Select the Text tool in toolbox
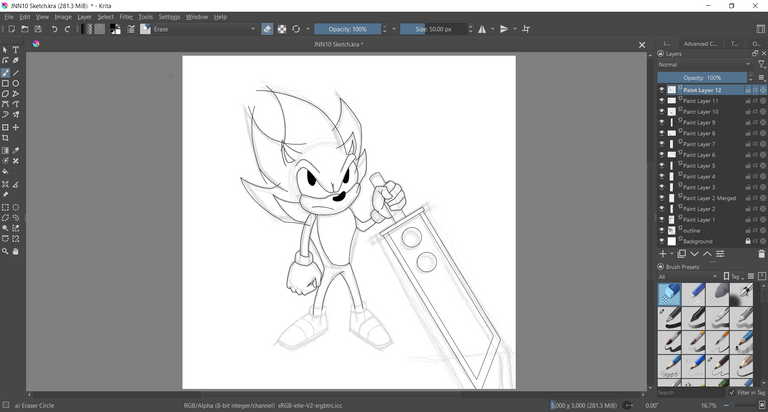 click(x=16, y=50)
